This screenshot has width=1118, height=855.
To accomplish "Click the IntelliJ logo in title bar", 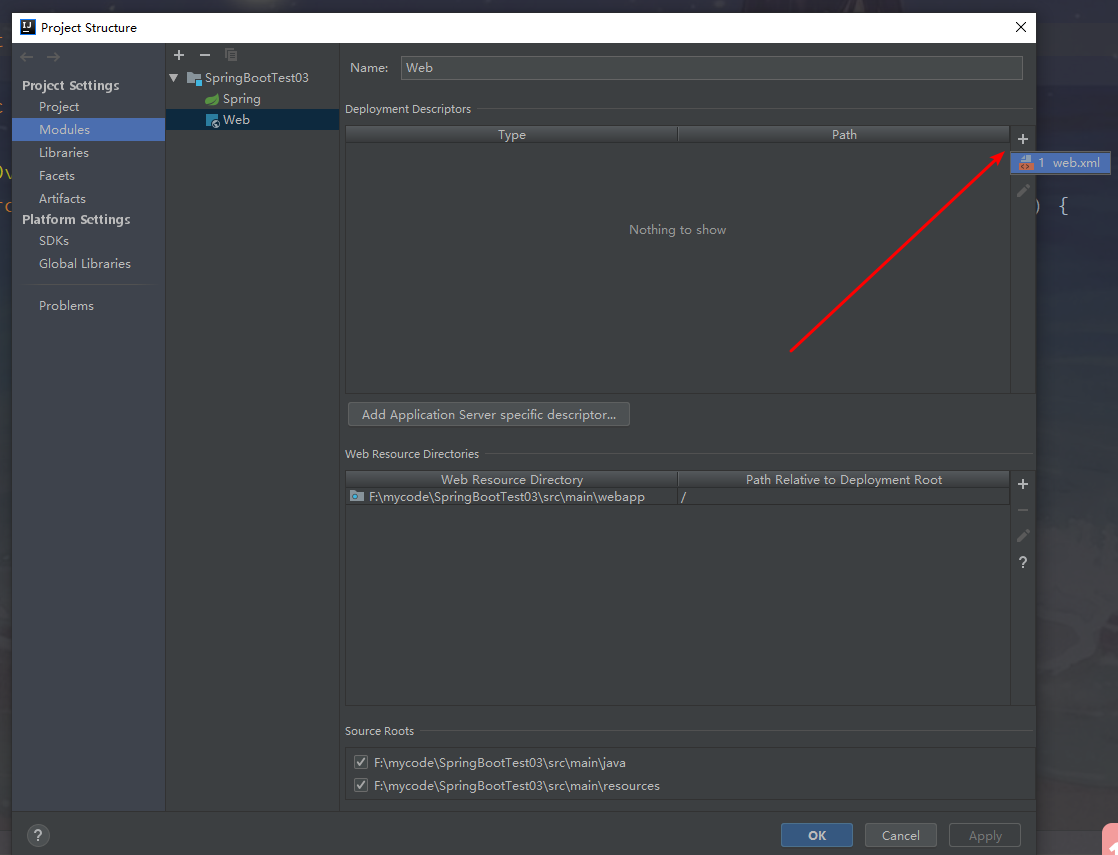I will click(28, 27).
